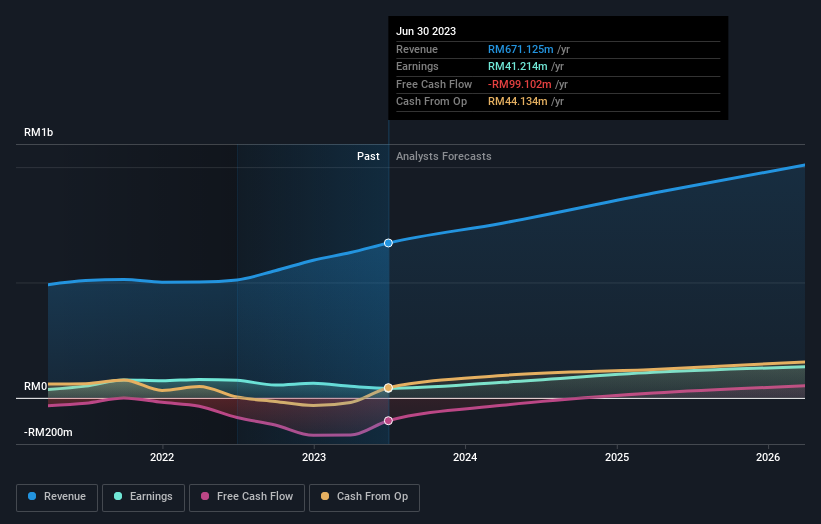Click the RM671.125m revenue value in tooltip

pyautogui.click(x=520, y=49)
